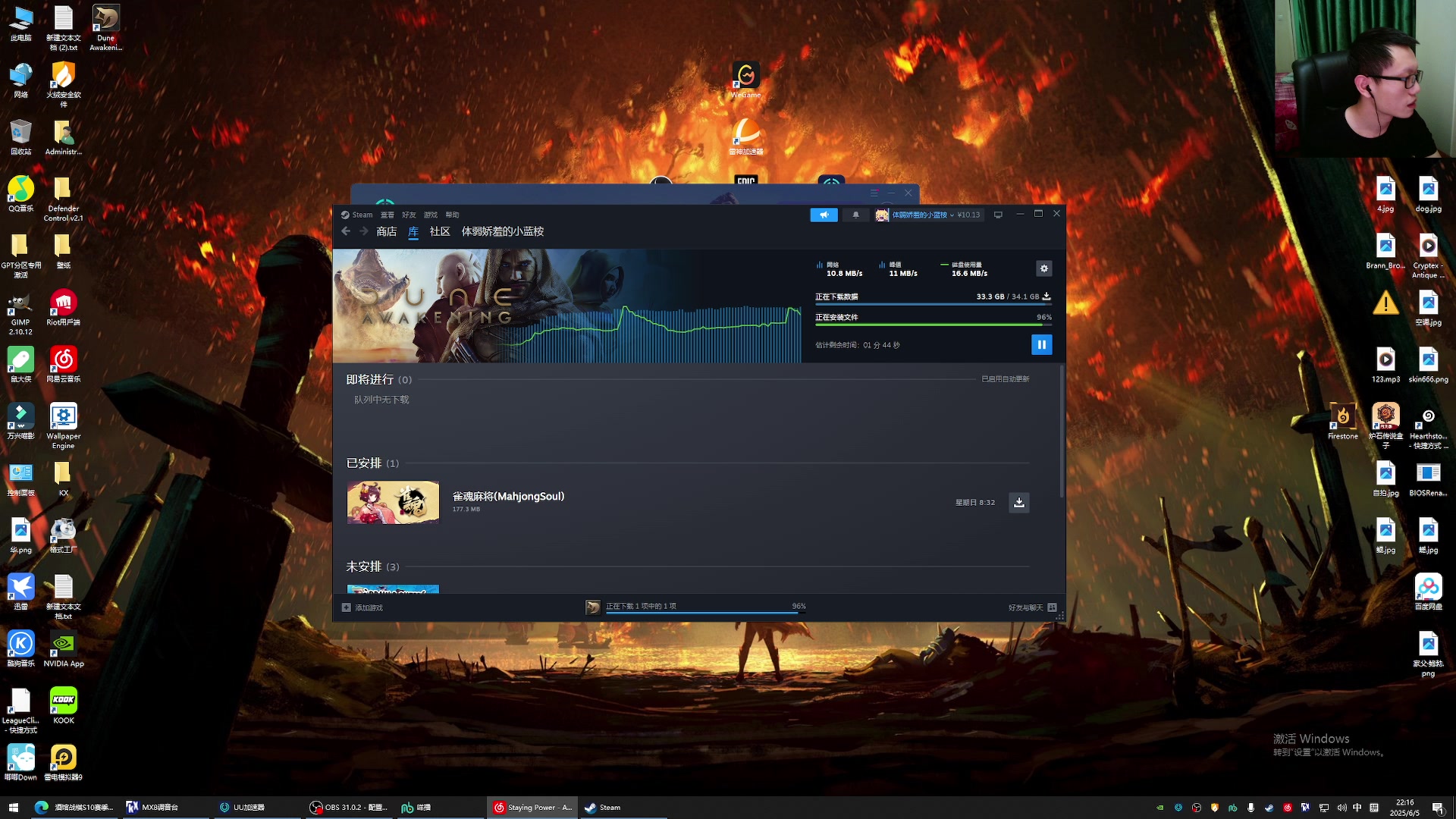Screen dimensions: 1456x819
Task: Pause the Dune Awakening download
Action: click(1041, 344)
